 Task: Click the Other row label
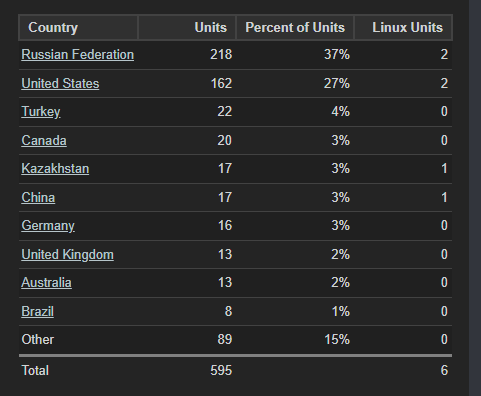38,340
